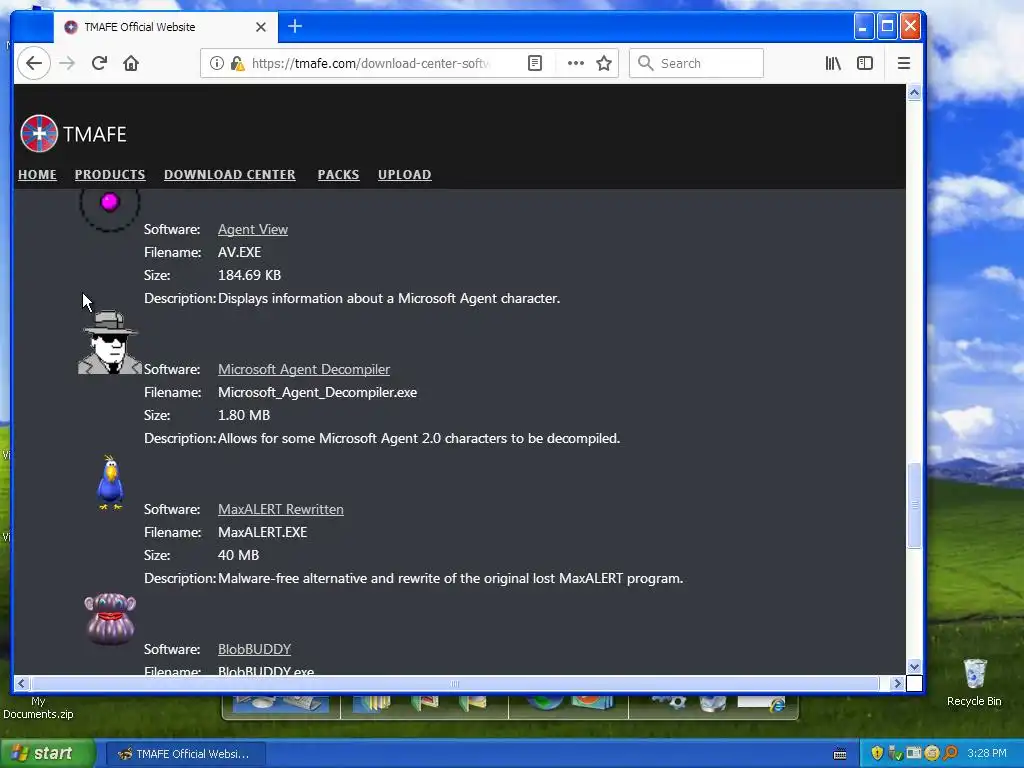Click the padlock with warning icon
This screenshot has width=1024, height=768.
pyautogui.click(x=238, y=63)
